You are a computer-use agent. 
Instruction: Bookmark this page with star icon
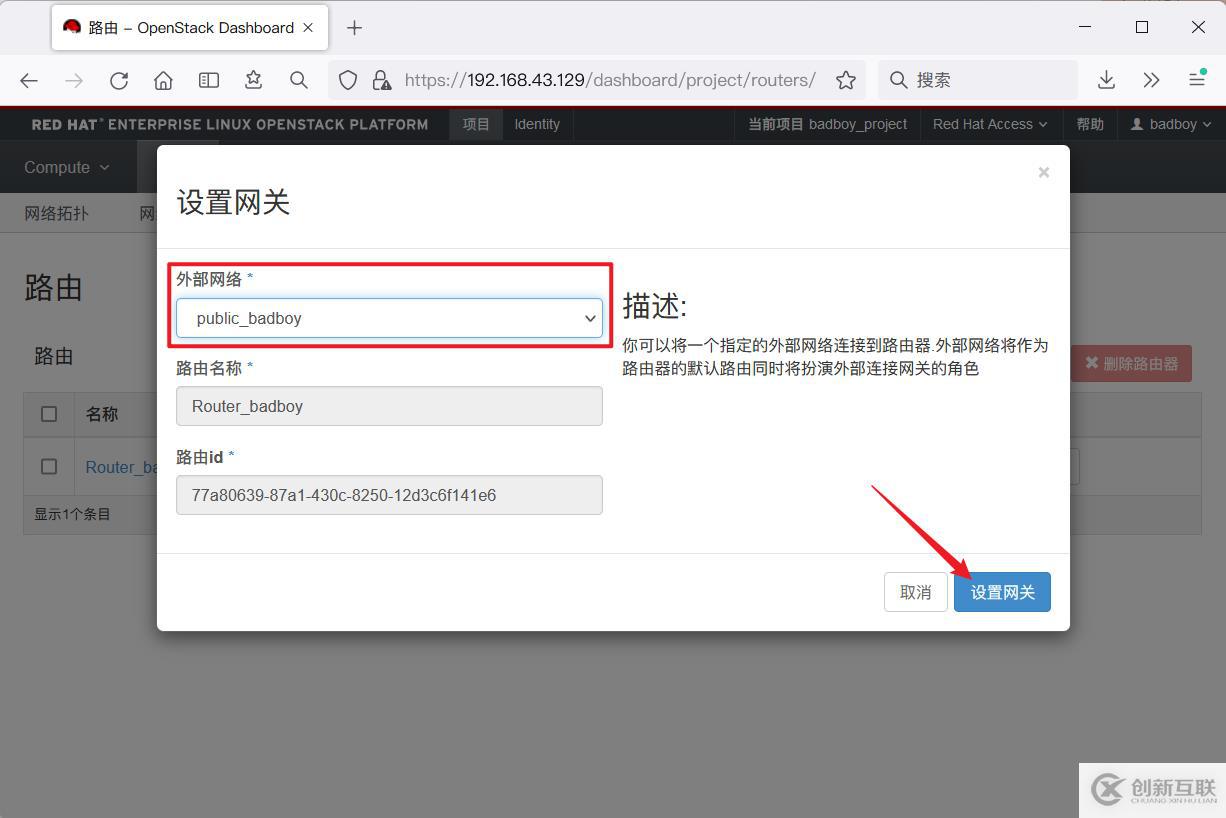(846, 80)
